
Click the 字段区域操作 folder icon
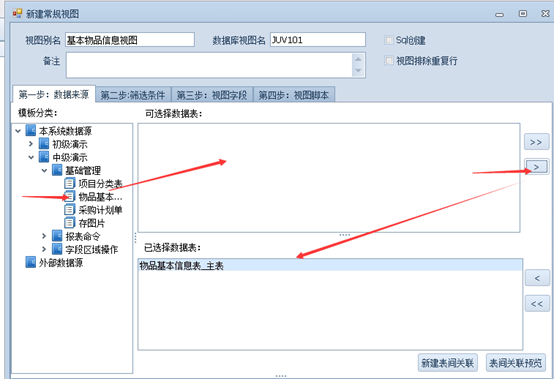[57, 249]
